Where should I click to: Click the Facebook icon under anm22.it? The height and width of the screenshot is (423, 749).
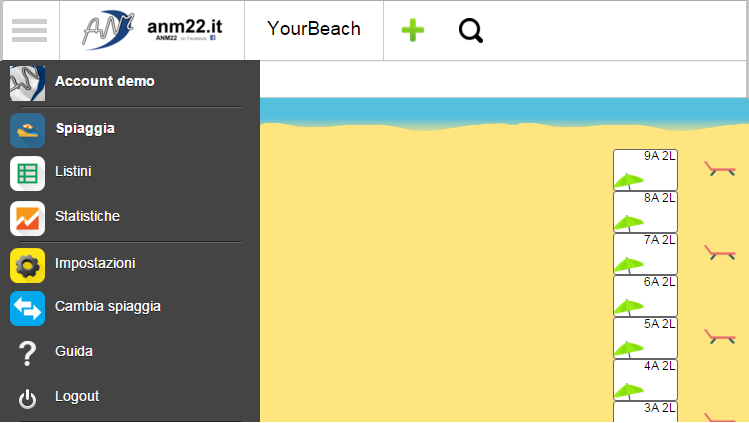[213, 38]
